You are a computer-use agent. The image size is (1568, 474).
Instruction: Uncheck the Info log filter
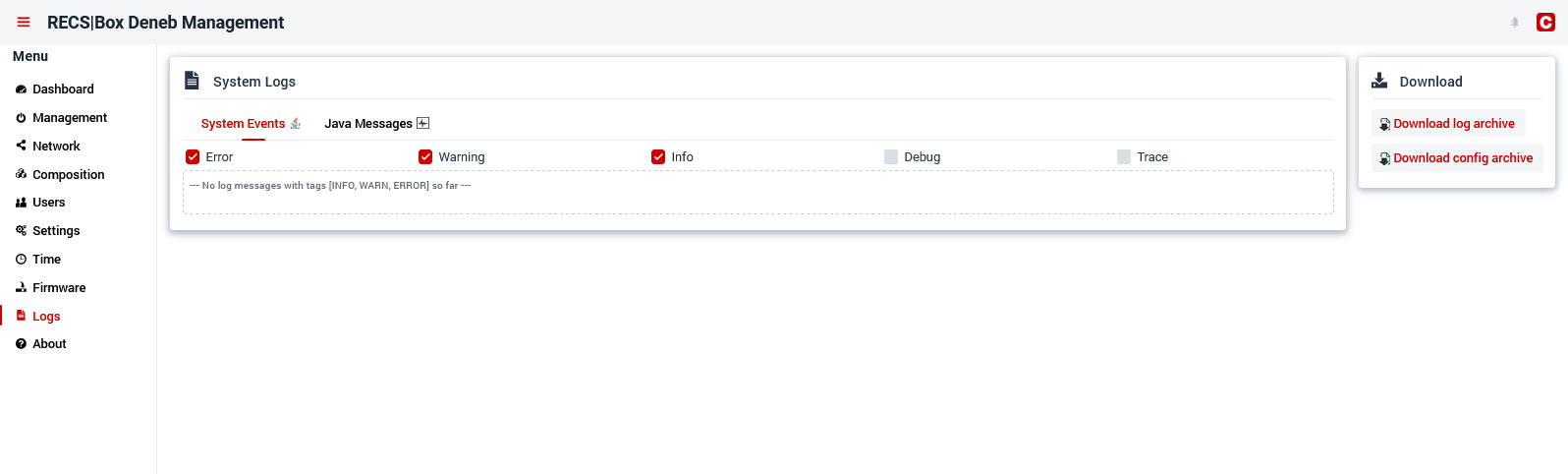(658, 156)
